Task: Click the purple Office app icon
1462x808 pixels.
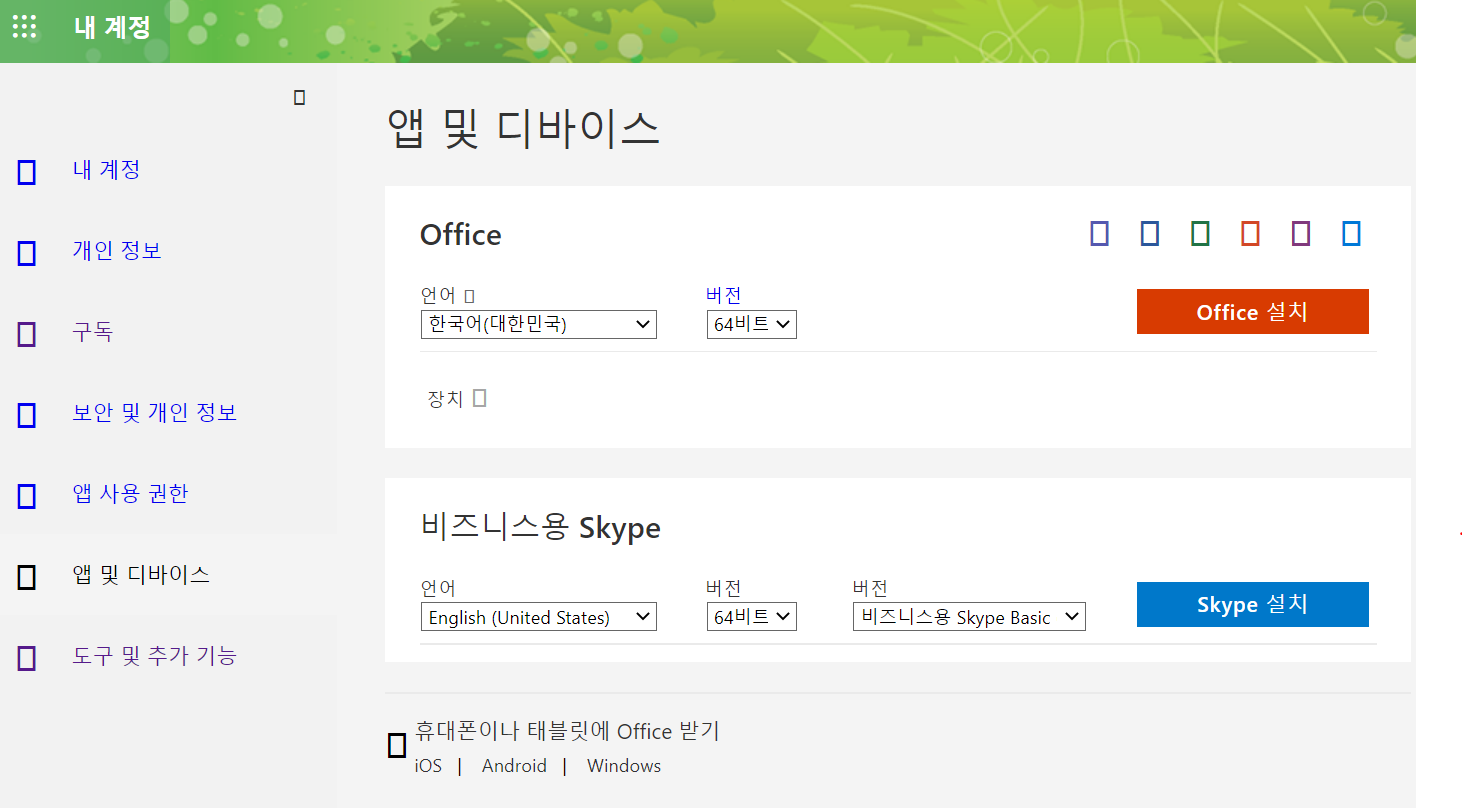Action: (x=1300, y=234)
